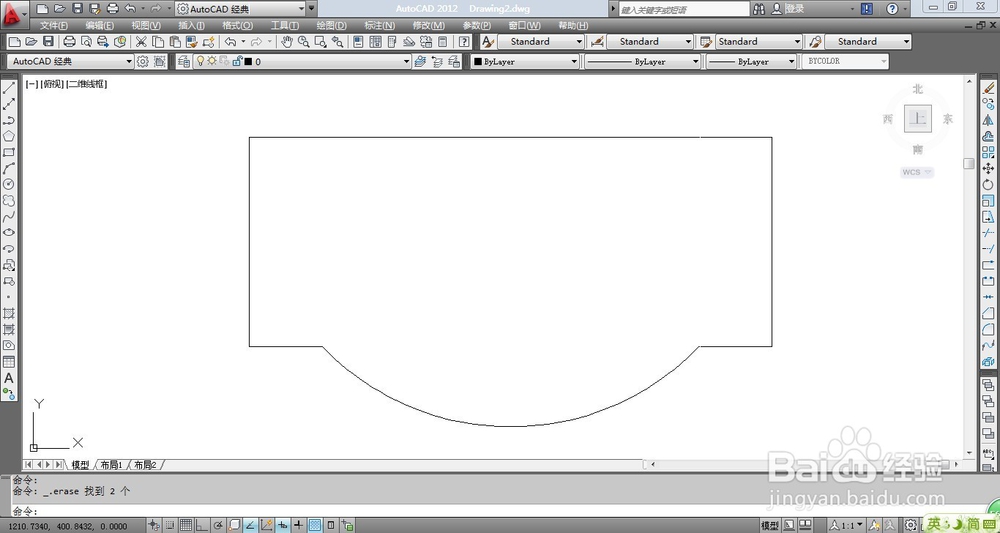Viewport: 1000px width, 533px height.
Task: Open the AutoCAD application menu button
Action: [15, 14]
